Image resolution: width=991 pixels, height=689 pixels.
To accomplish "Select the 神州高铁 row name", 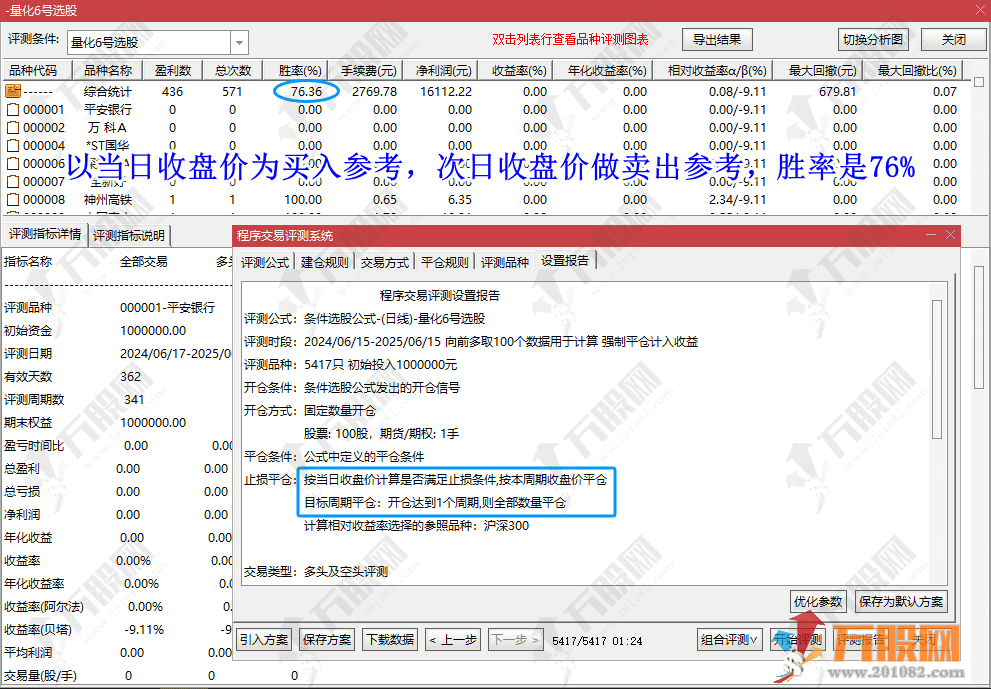I will (108, 200).
